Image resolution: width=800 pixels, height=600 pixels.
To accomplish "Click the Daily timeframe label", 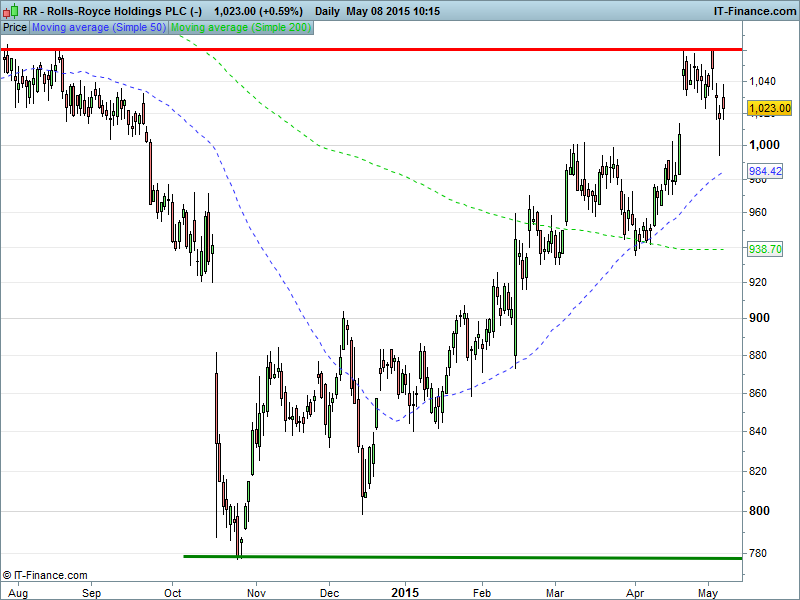I will click(x=327, y=11).
